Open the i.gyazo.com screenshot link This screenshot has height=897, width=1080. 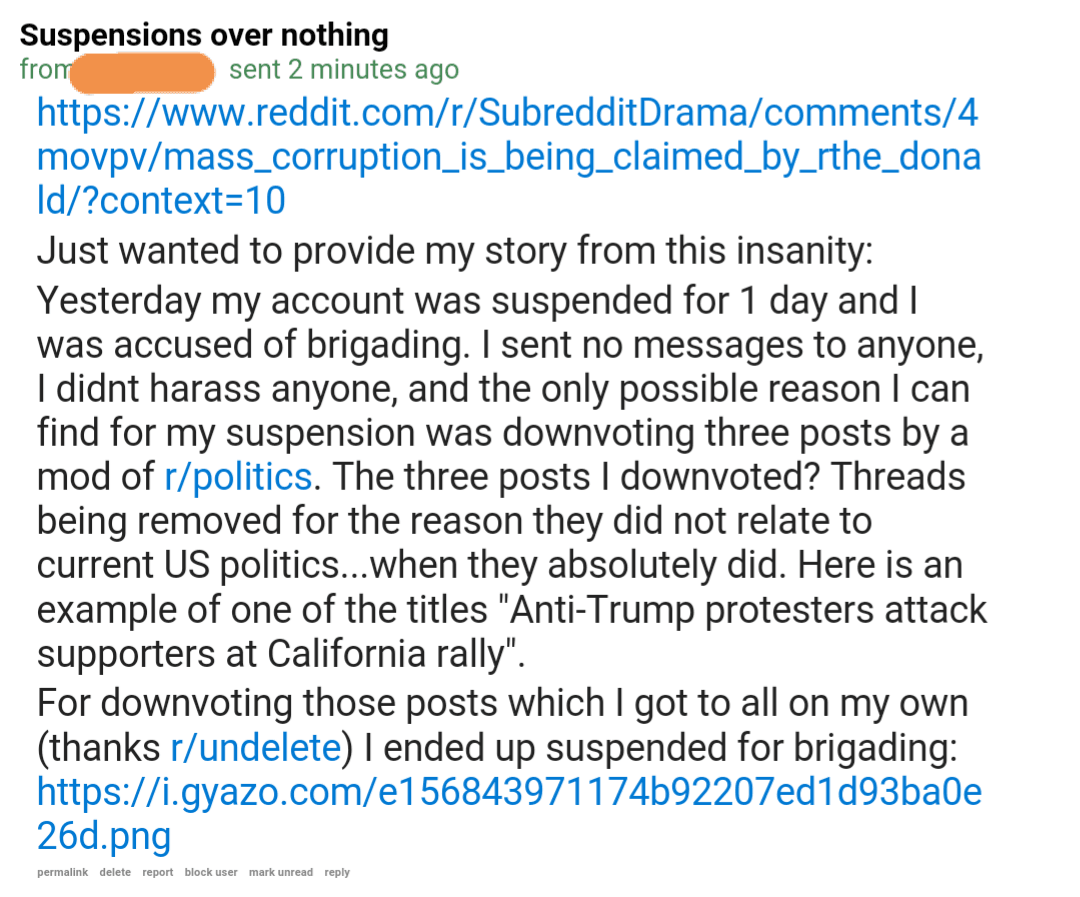[x=509, y=814]
